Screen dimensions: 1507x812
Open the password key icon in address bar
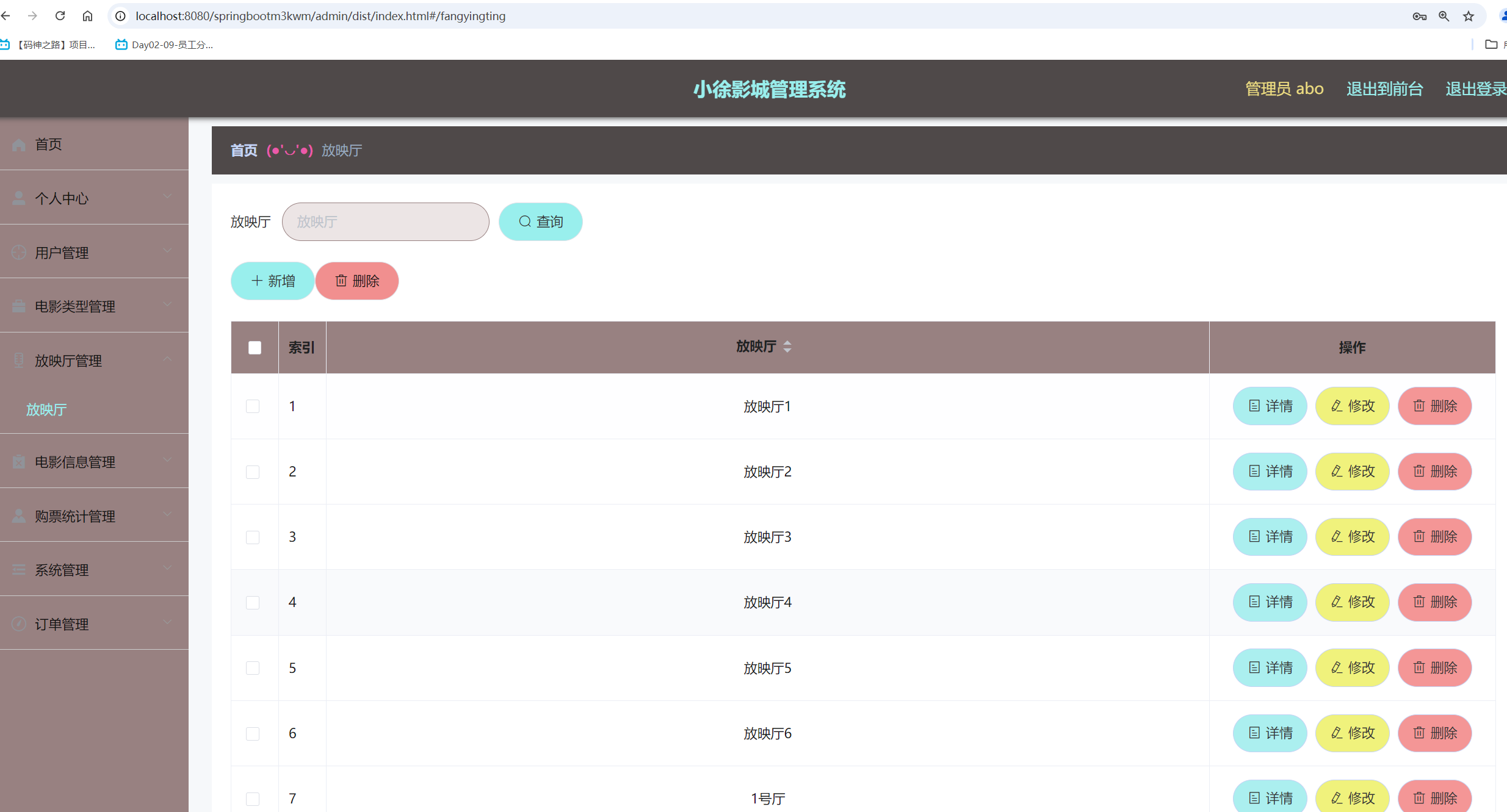tap(1419, 16)
